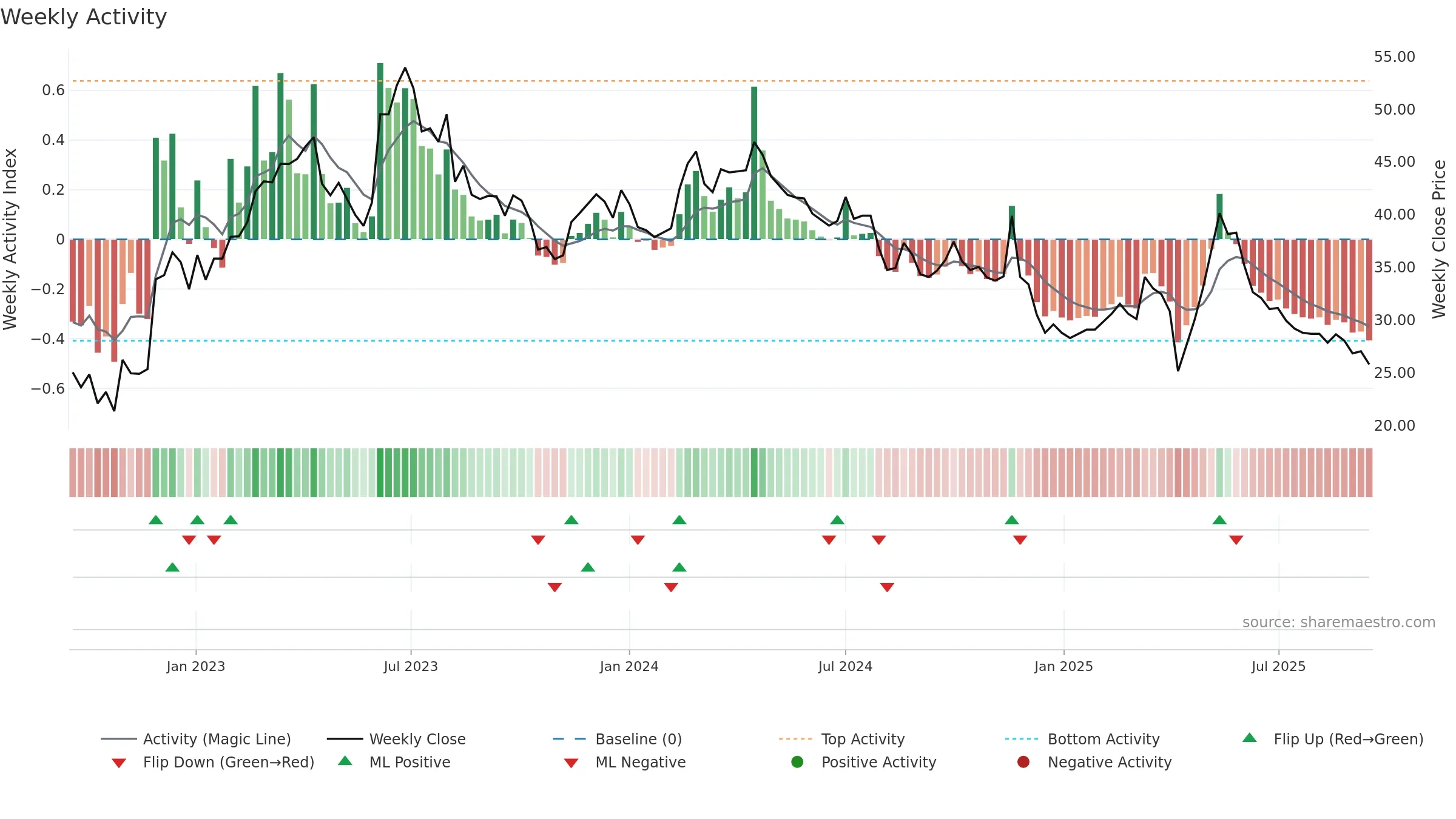Click the 35.00 price axis label
Image resolution: width=1456 pixels, height=819 pixels.
pyautogui.click(x=1395, y=268)
